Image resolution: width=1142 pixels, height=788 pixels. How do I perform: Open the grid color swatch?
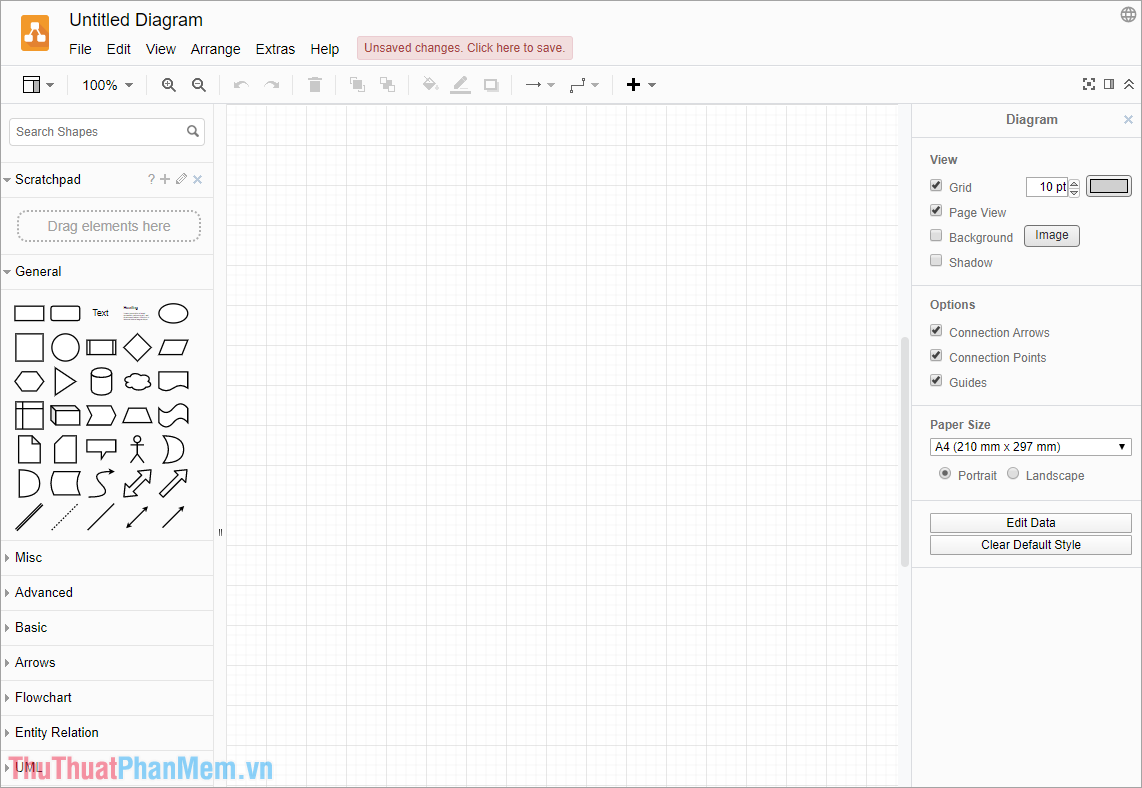click(x=1108, y=185)
